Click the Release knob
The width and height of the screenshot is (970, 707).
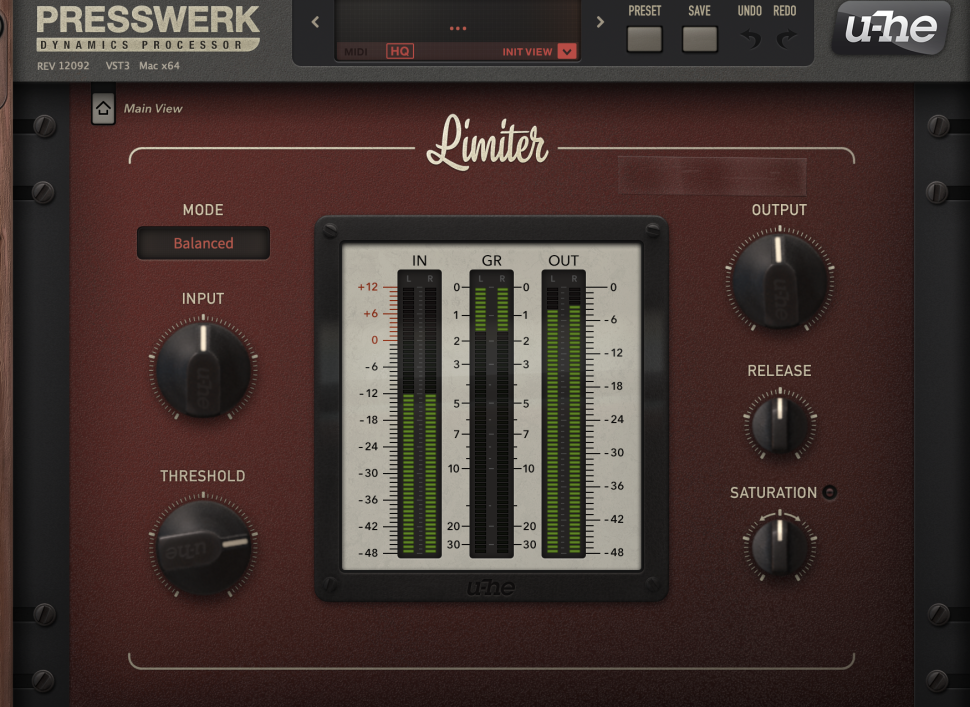[780, 424]
